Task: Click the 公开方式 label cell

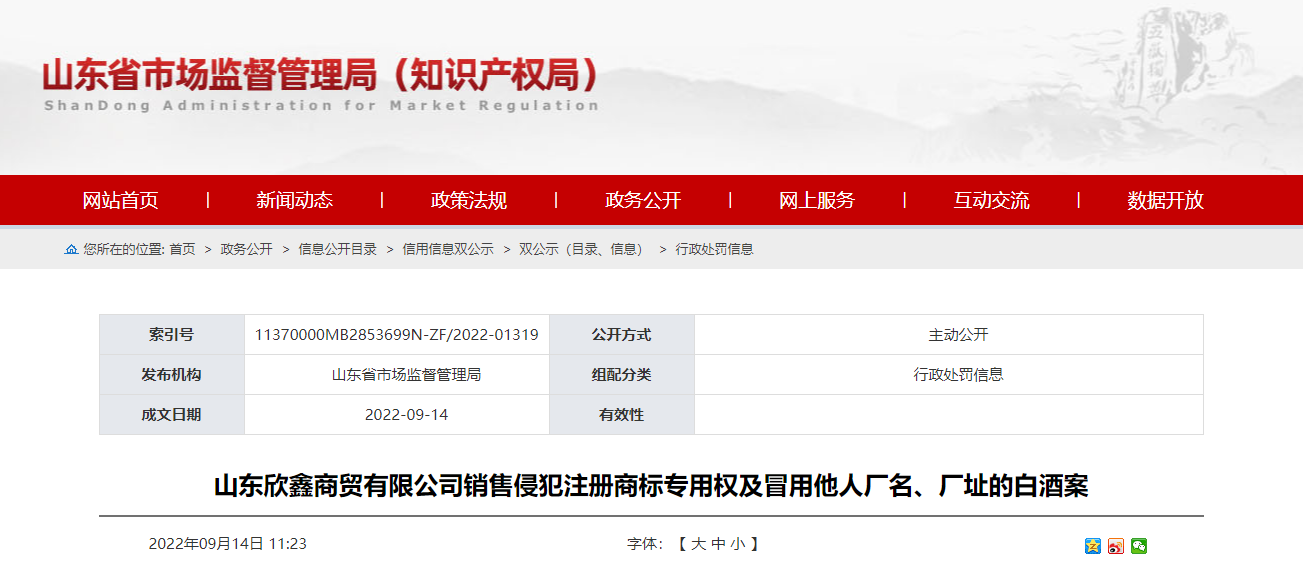Action: click(622, 335)
